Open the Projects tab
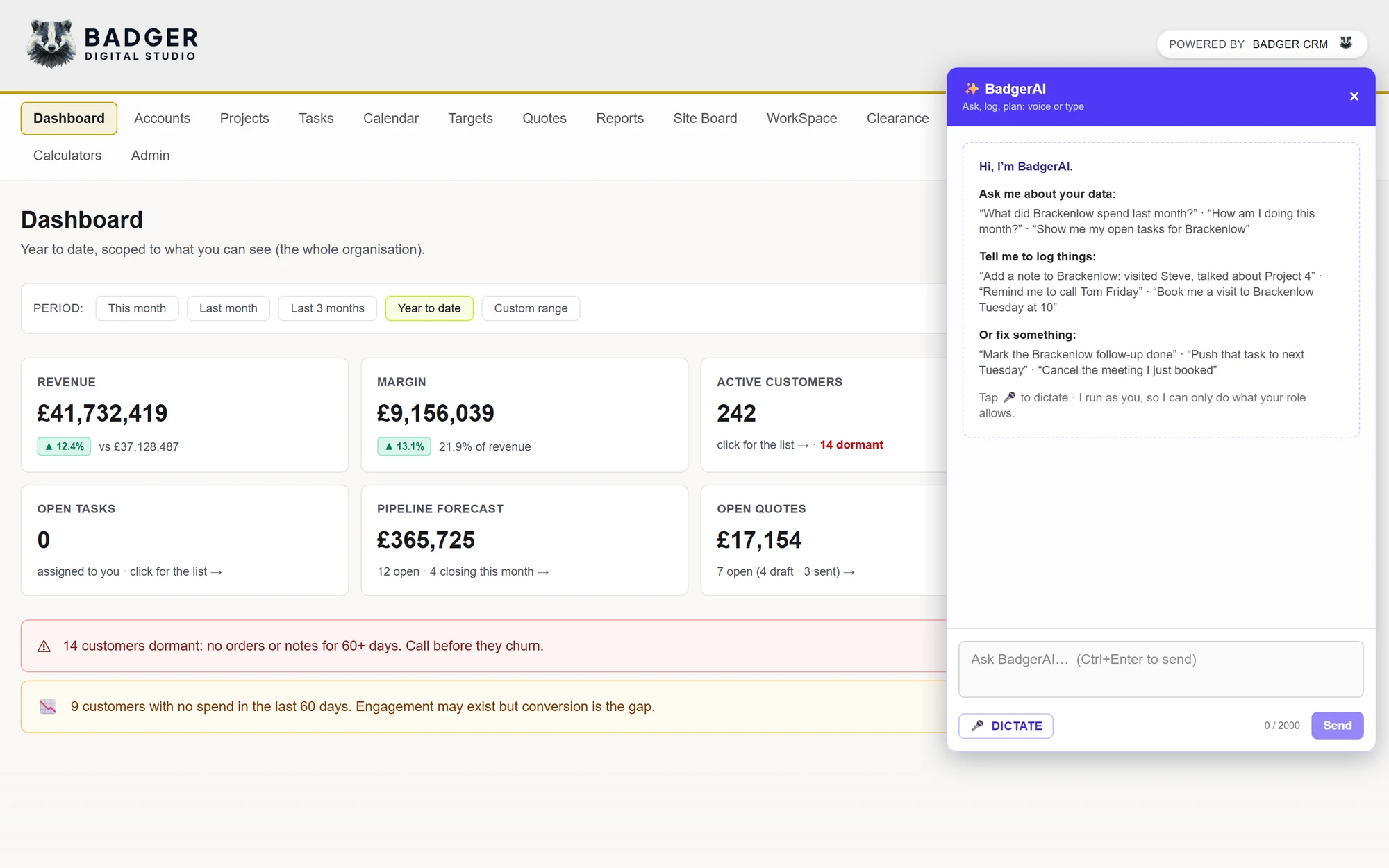This screenshot has height=868, width=1389. pyautogui.click(x=244, y=118)
